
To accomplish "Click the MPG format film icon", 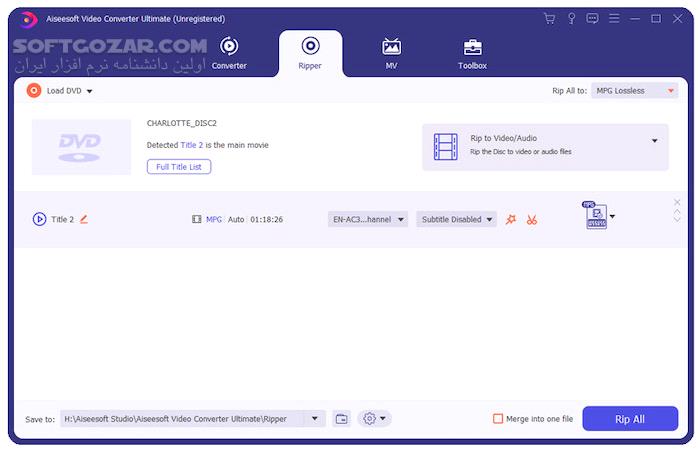I will pyautogui.click(x=196, y=219).
